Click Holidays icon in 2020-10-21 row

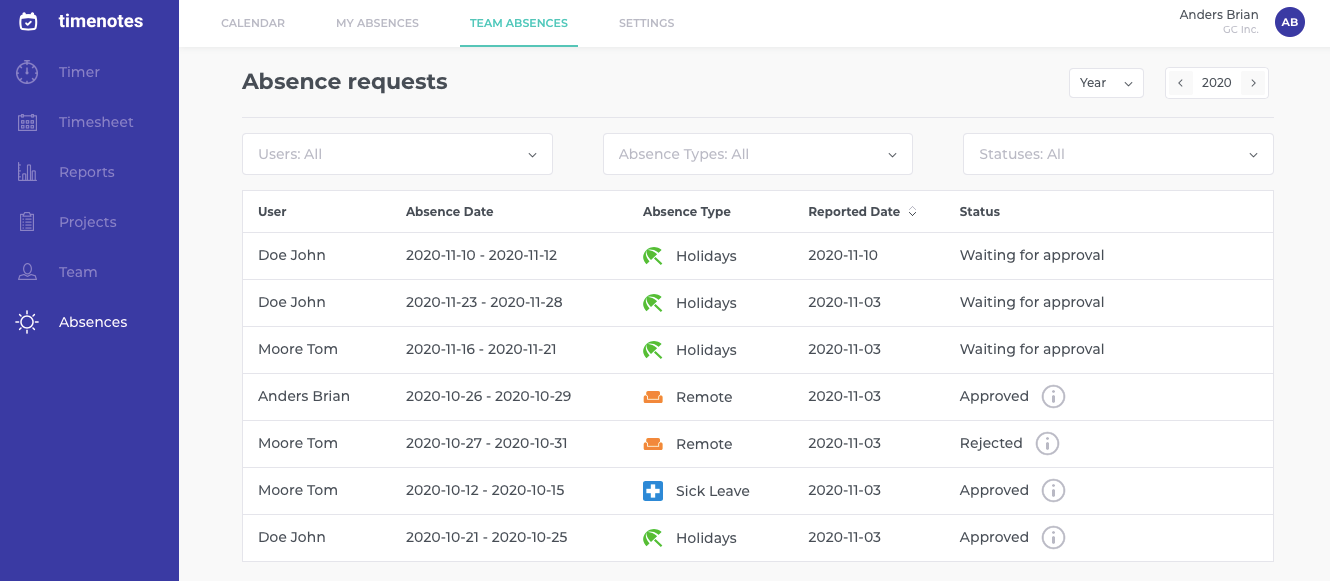(x=653, y=538)
